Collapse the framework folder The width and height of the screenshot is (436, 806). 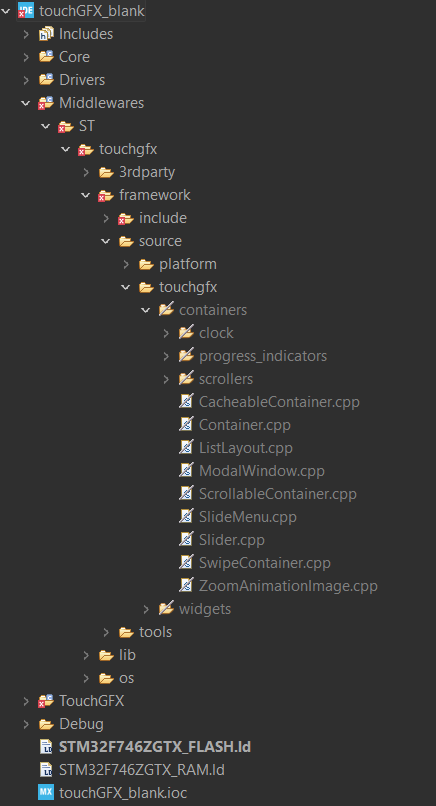(x=86, y=195)
